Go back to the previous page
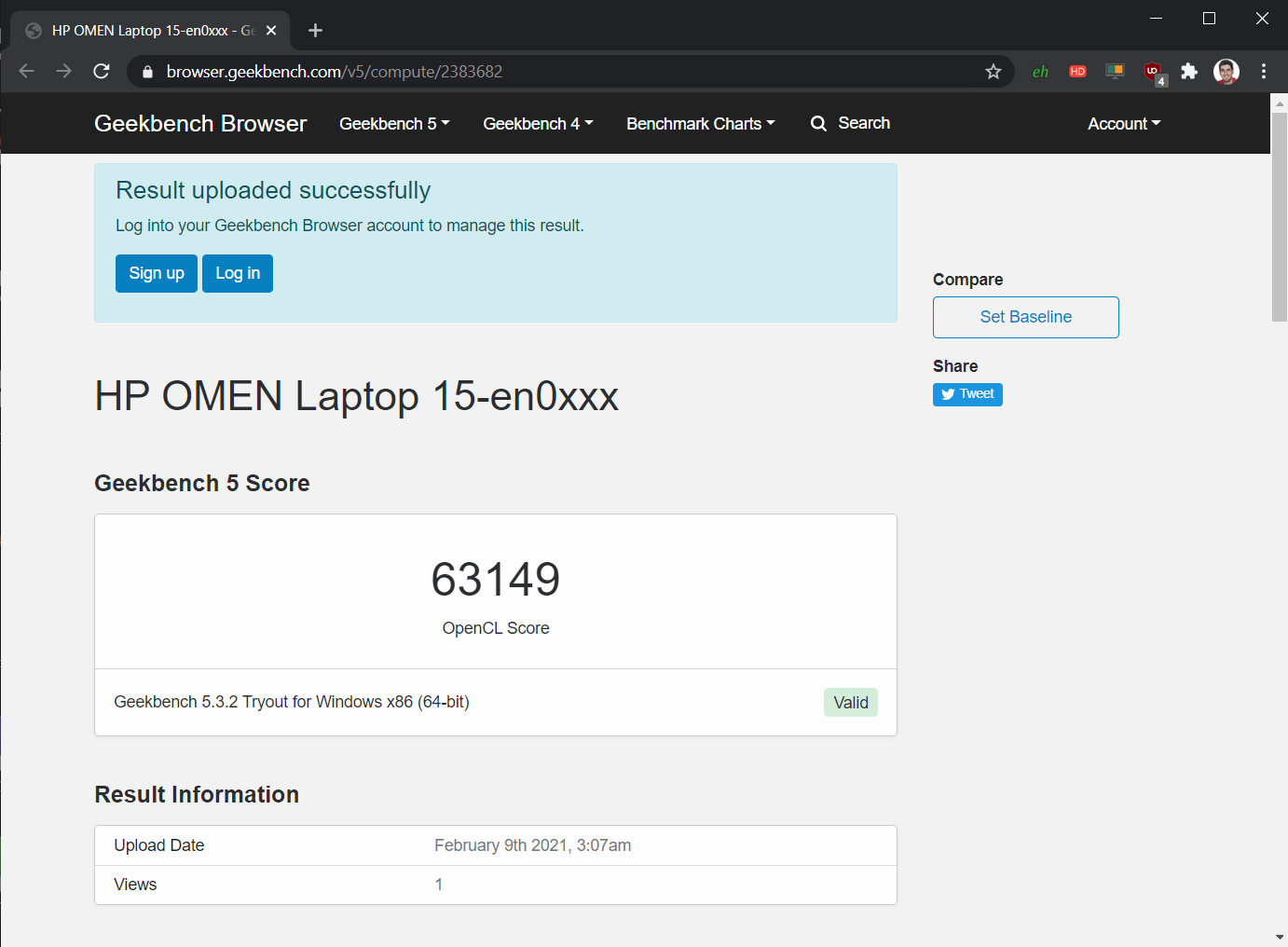This screenshot has width=1288, height=947. click(x=26, y=72)
